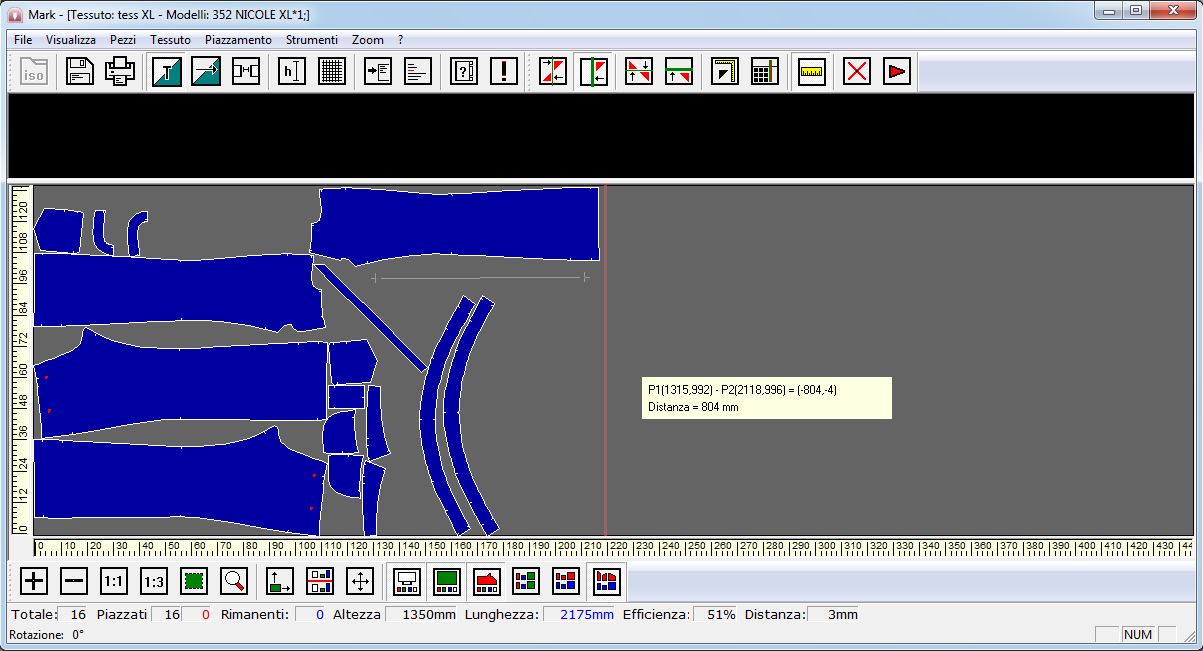Click the green and red blocks icon
Viewport: 1203px width, 651px height.
(526, 580)
